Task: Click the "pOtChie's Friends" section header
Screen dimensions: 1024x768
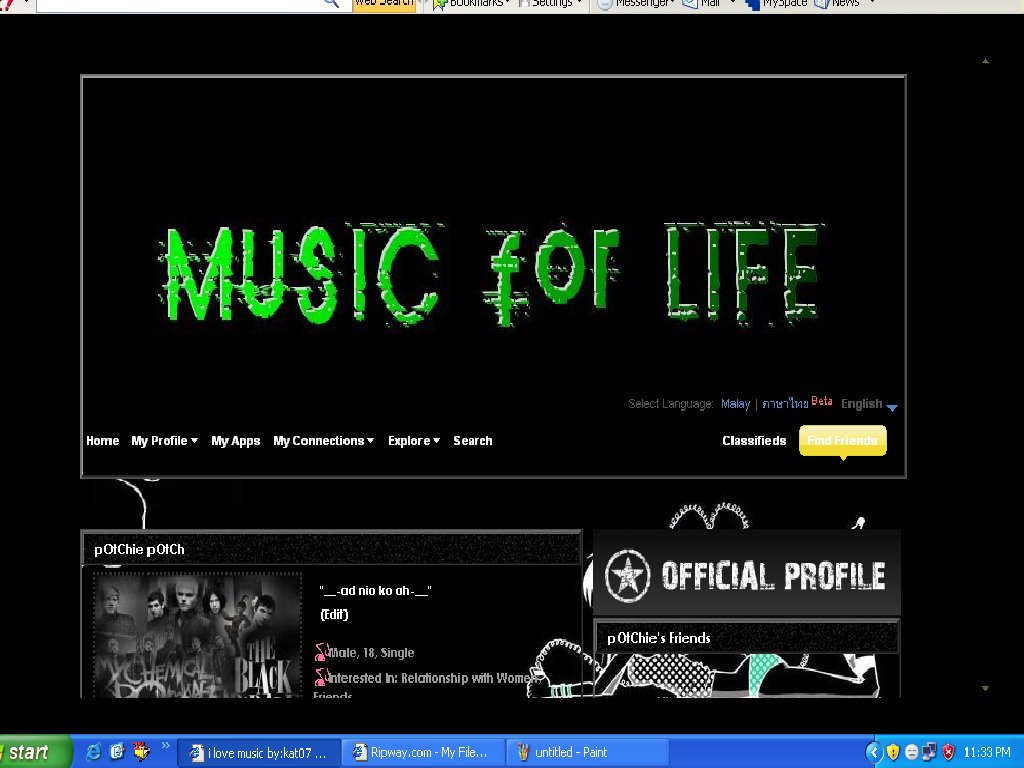Action: (x=659, y=638)
